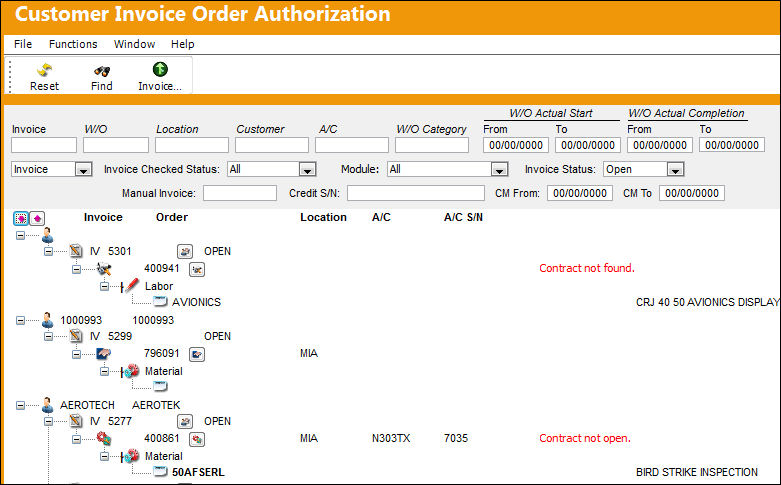
Task: Click the order icon beside 796091
Action: (104, 354)
